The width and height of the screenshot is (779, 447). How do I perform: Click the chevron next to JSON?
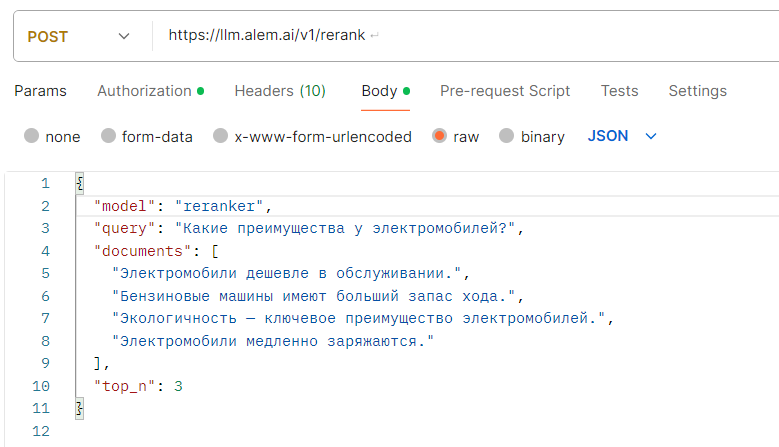point(652,136)
